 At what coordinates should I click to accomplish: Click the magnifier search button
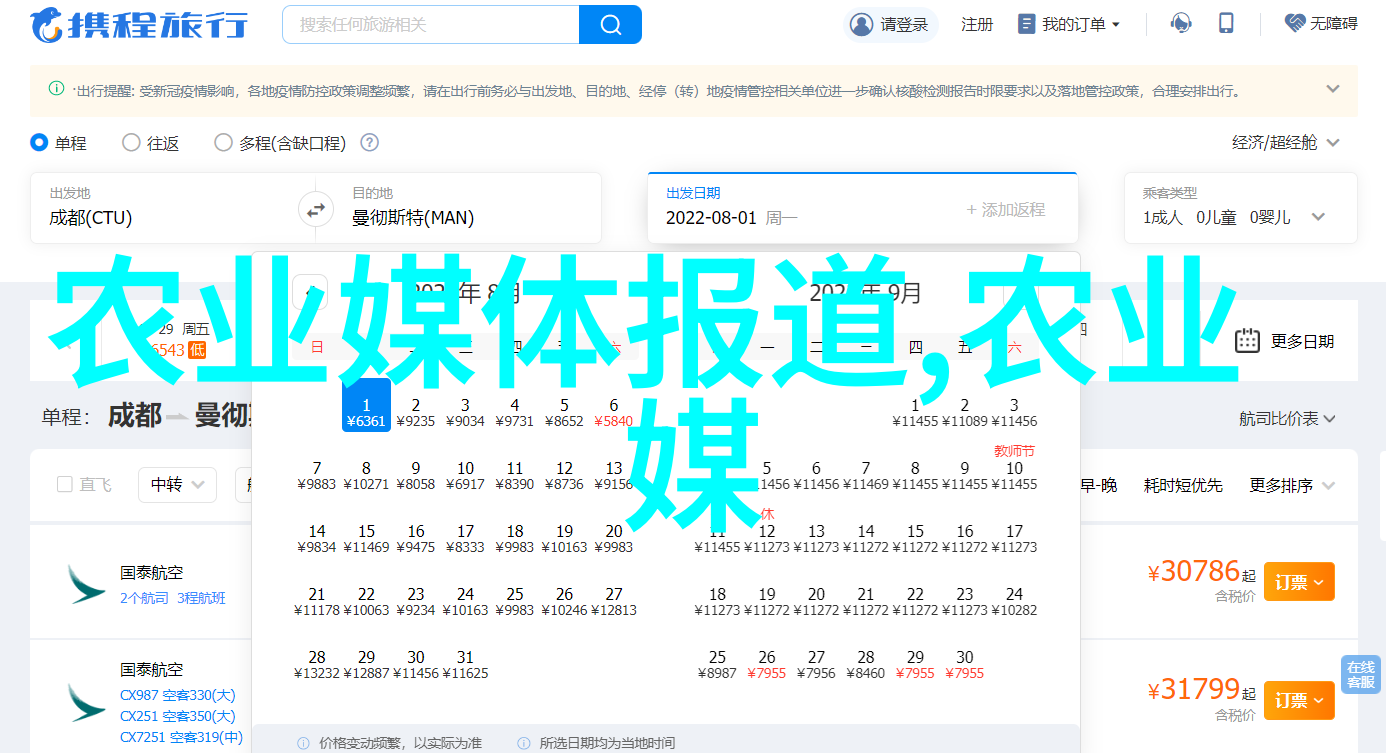[610, 24]
